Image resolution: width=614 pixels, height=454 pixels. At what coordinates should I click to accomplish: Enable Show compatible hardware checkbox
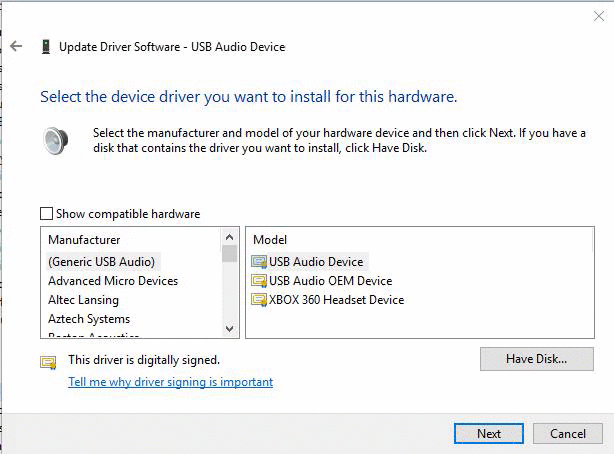pos(46,214)
